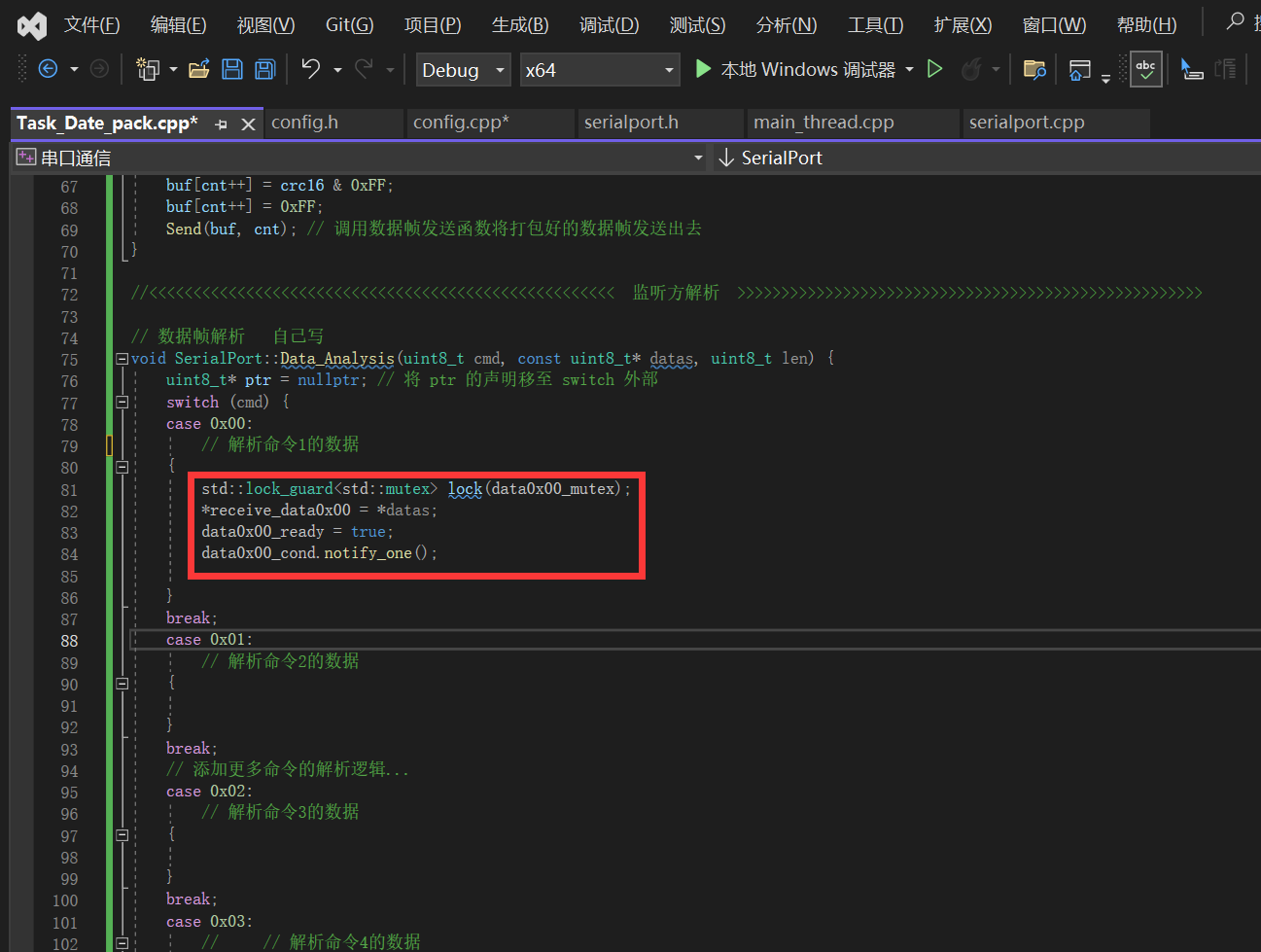Click Start Without Debugging outline arrow
Viewport: 1261px width, 952px height.
[x=934, y=69]
